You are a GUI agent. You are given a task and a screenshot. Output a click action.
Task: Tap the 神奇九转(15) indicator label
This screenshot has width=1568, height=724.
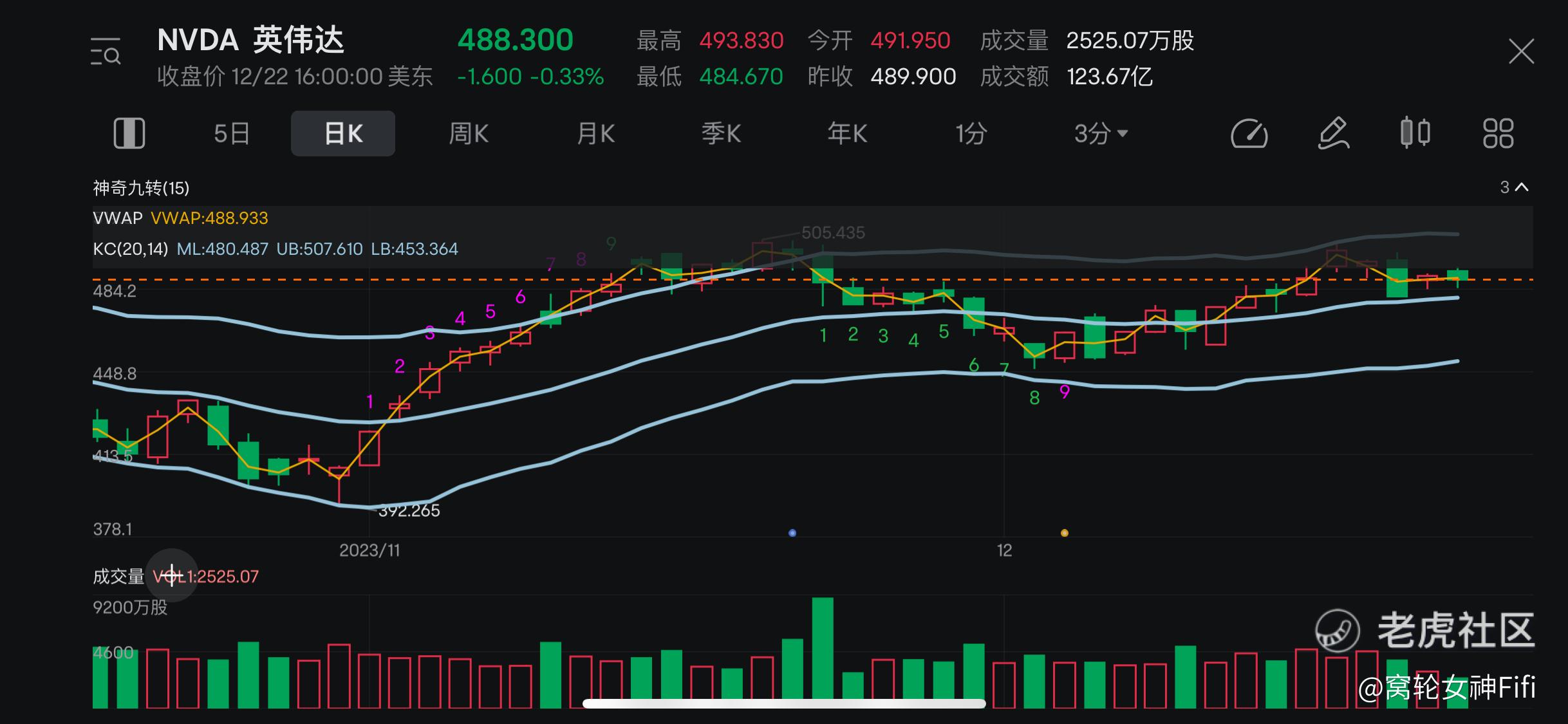(x=141, y=188)
